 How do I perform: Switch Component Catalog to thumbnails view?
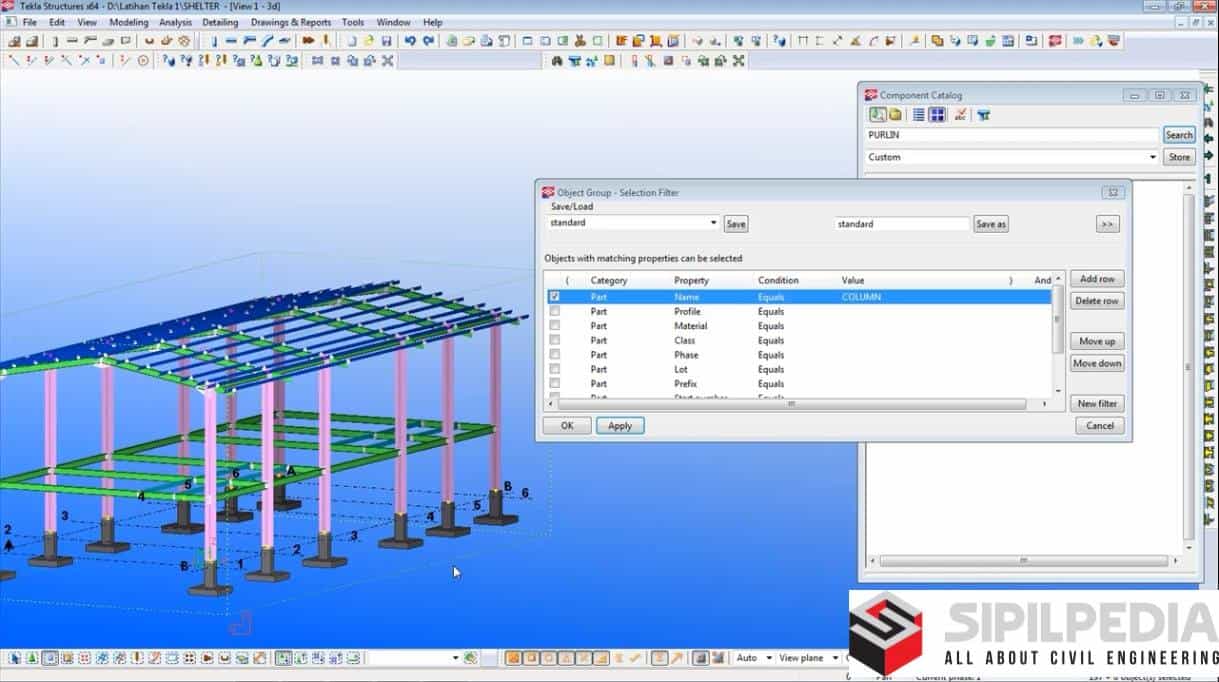tap(937, 115)
